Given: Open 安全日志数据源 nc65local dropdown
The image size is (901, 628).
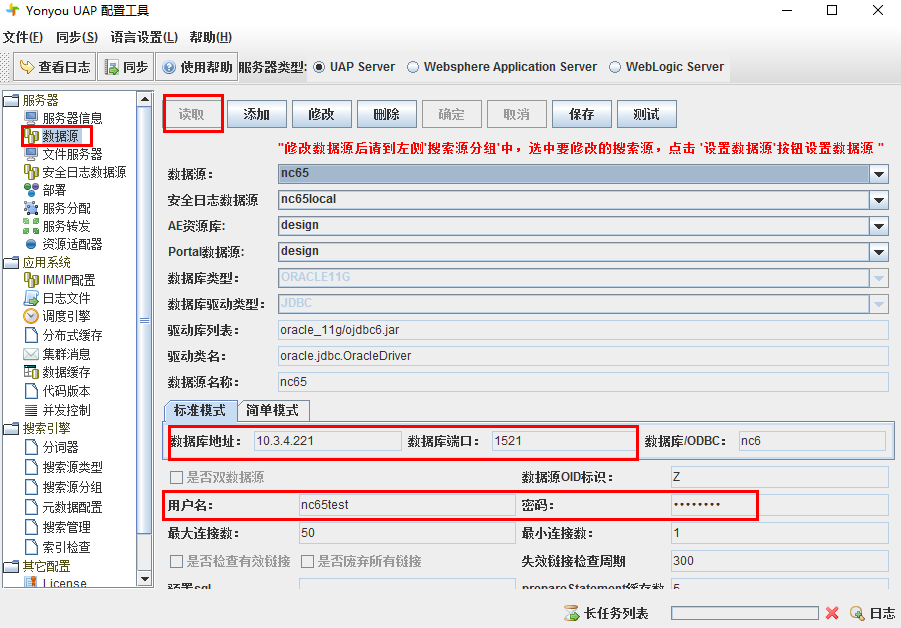Looking at the screenshot, I should [879, 200].
